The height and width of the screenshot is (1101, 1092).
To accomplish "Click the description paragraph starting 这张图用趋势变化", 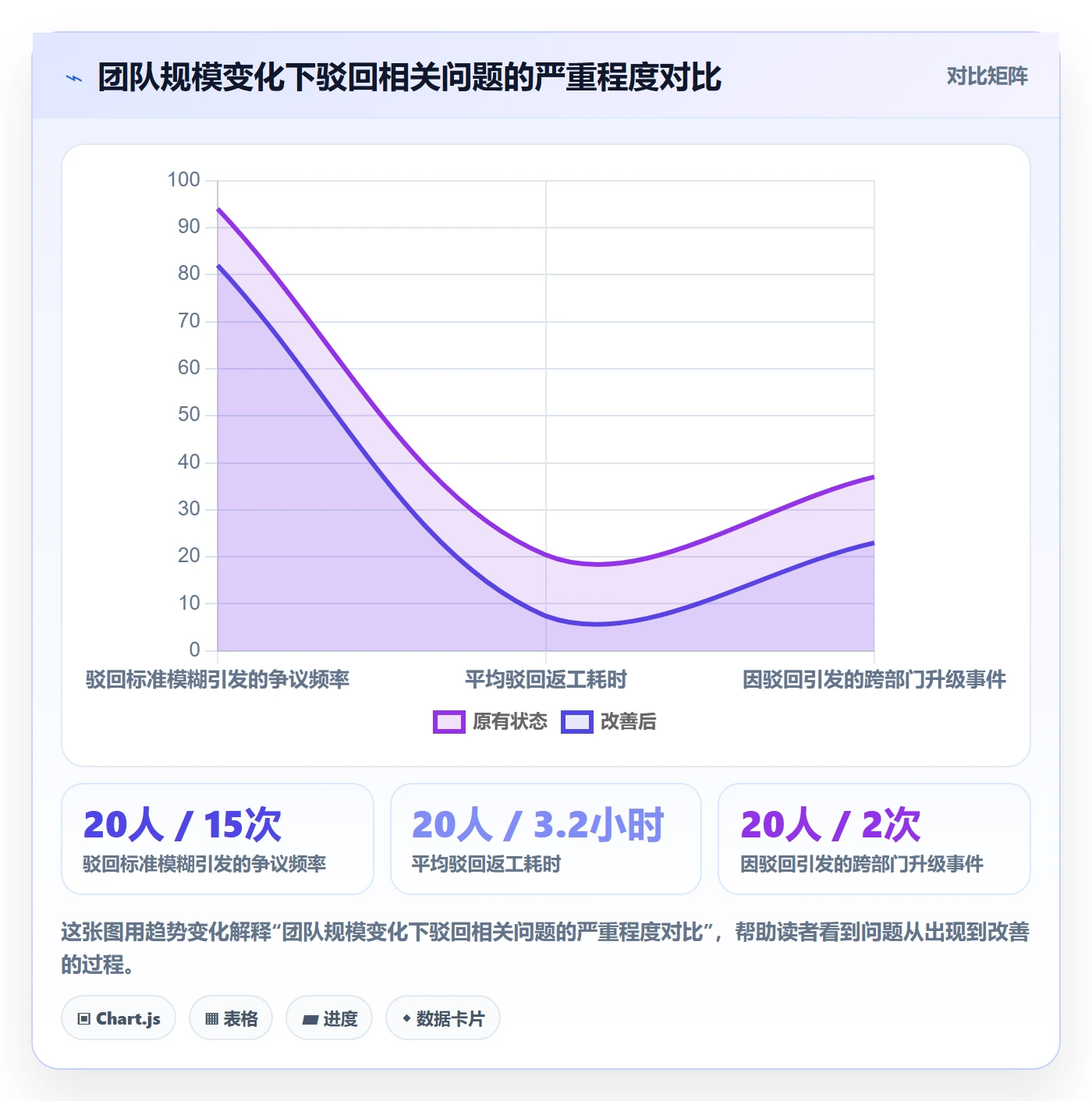I will [x=546, y=948].
